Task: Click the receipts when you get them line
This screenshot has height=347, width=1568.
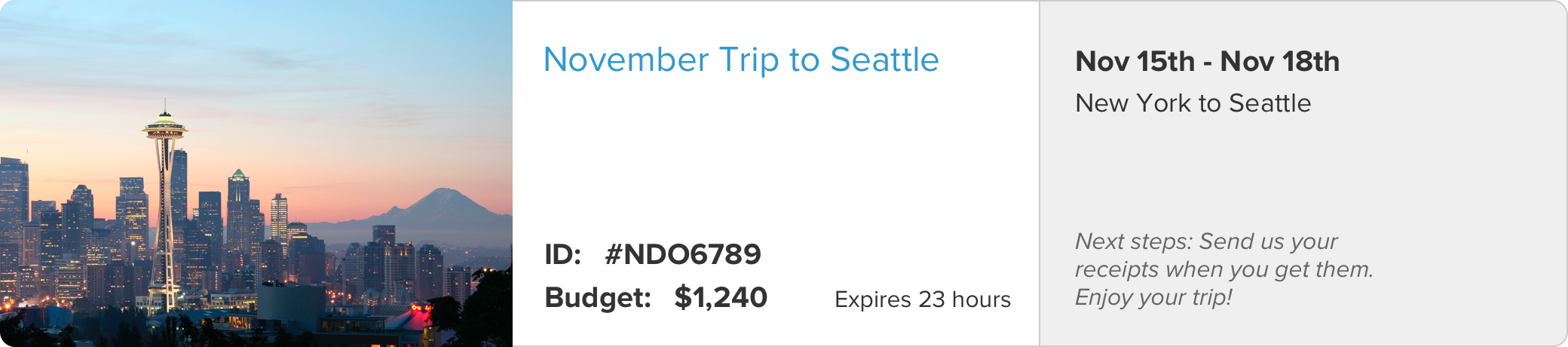Action: 1224,269
